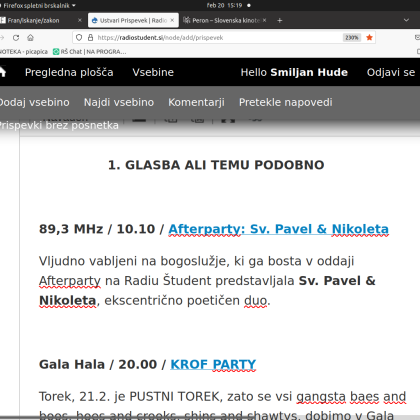The width and height of the screenshot is (420, 420).
Task: Open the Vsebine admin menu
Action: click(153, 72)
